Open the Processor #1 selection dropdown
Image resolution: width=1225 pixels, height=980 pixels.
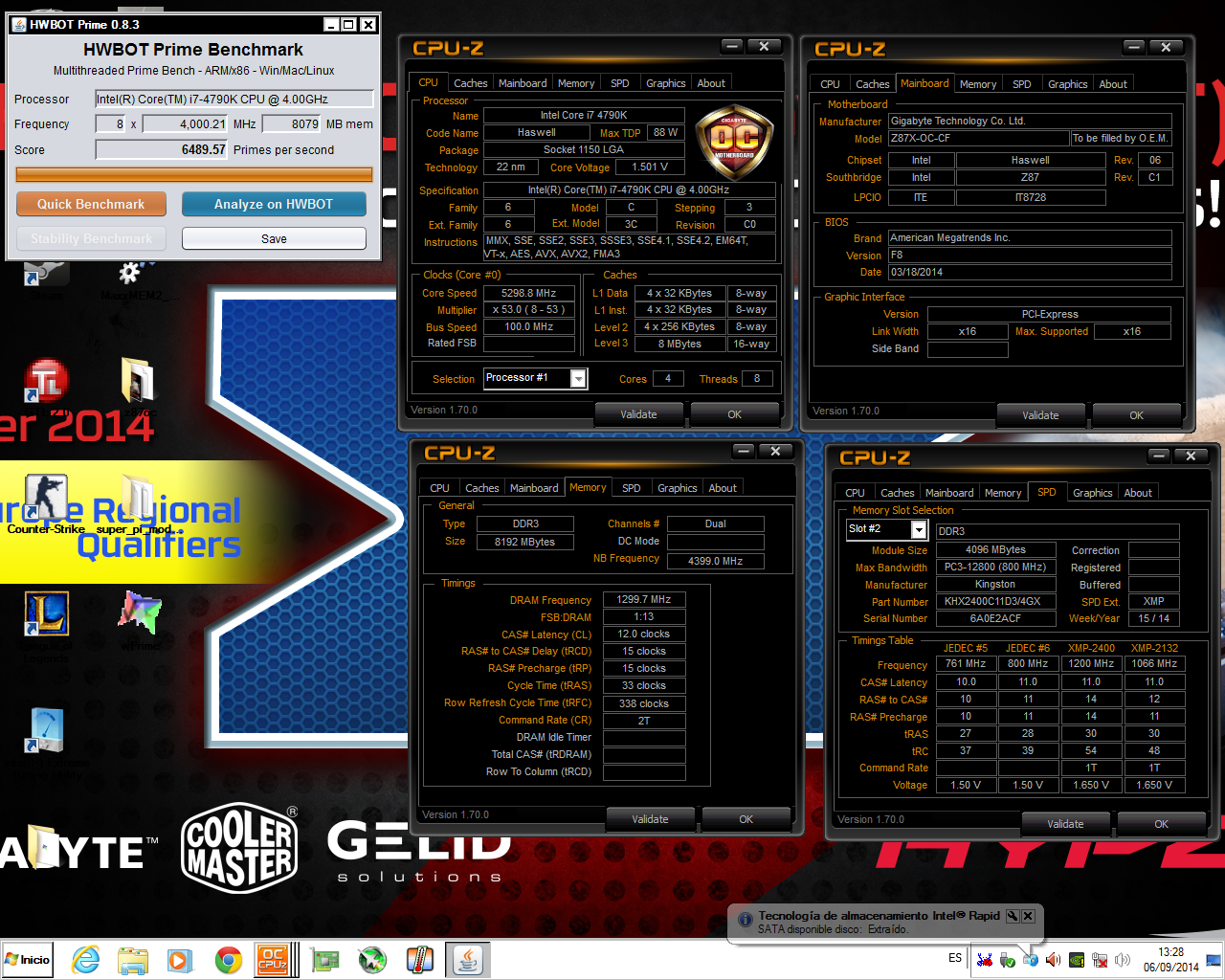578,379
